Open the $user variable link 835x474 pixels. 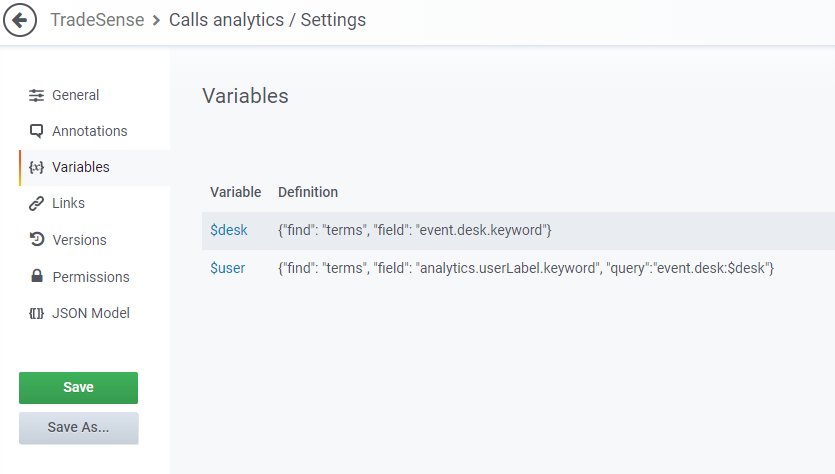point(227,268)
